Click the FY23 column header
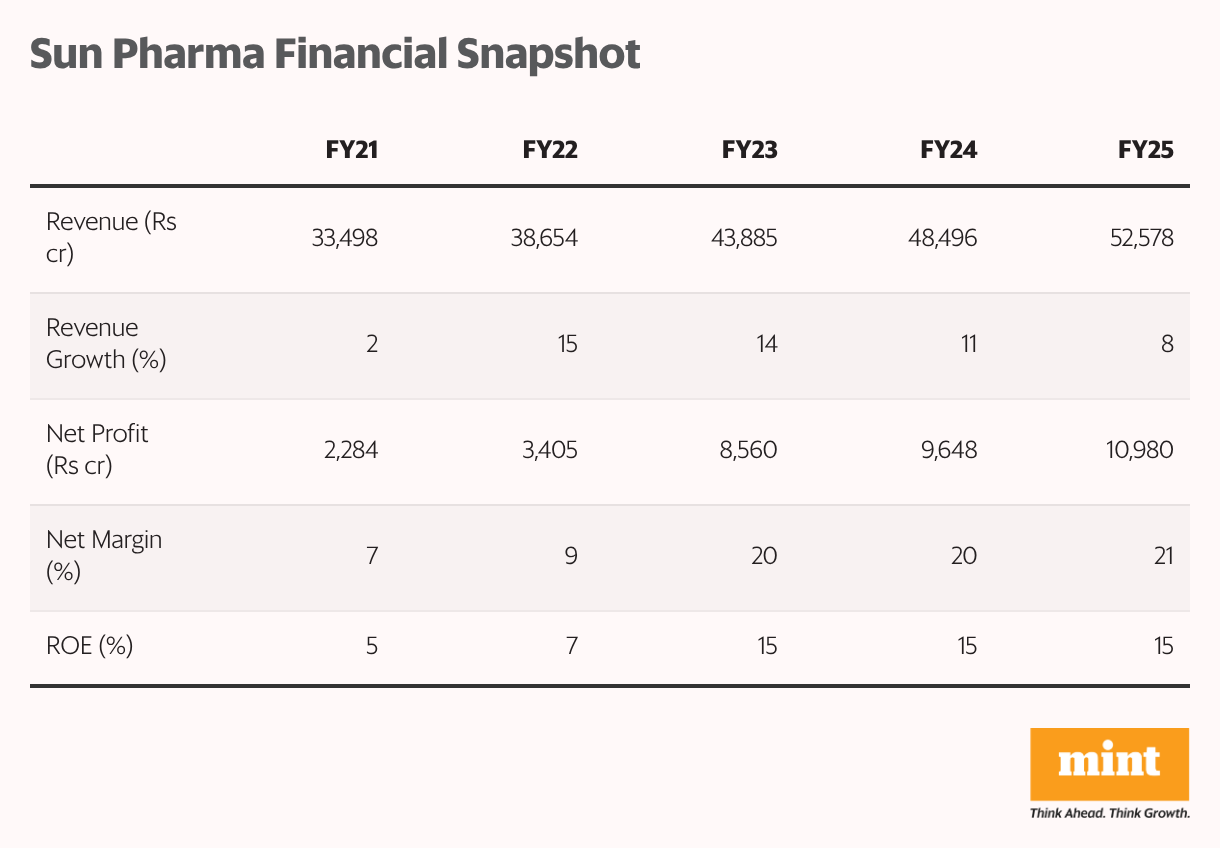The image size is (1220, 848). (x=749, y=150)
